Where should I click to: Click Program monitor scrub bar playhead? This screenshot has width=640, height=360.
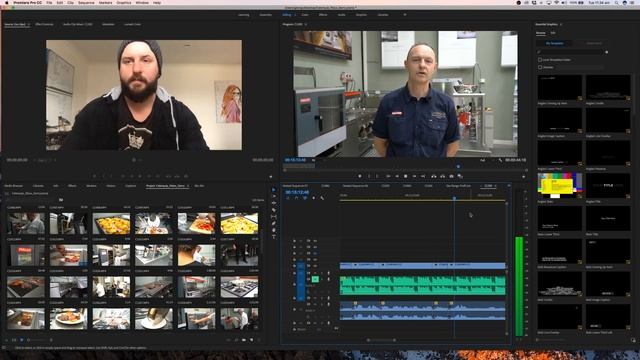coord(458,167)
